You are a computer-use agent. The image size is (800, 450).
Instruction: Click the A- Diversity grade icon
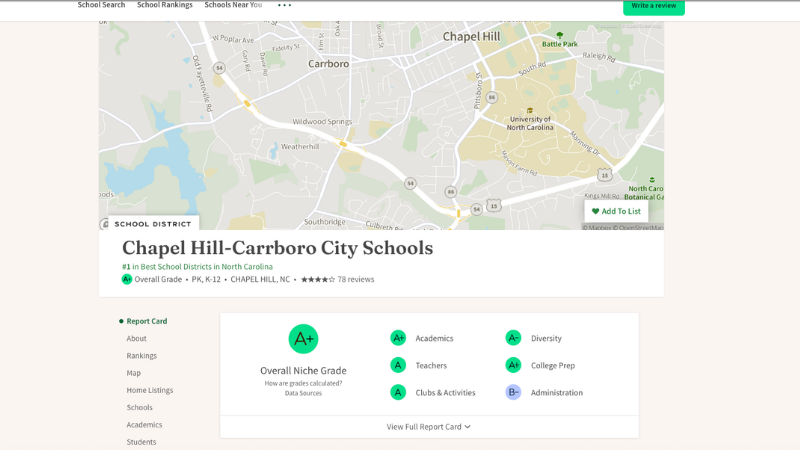click(x=513, y=338)
